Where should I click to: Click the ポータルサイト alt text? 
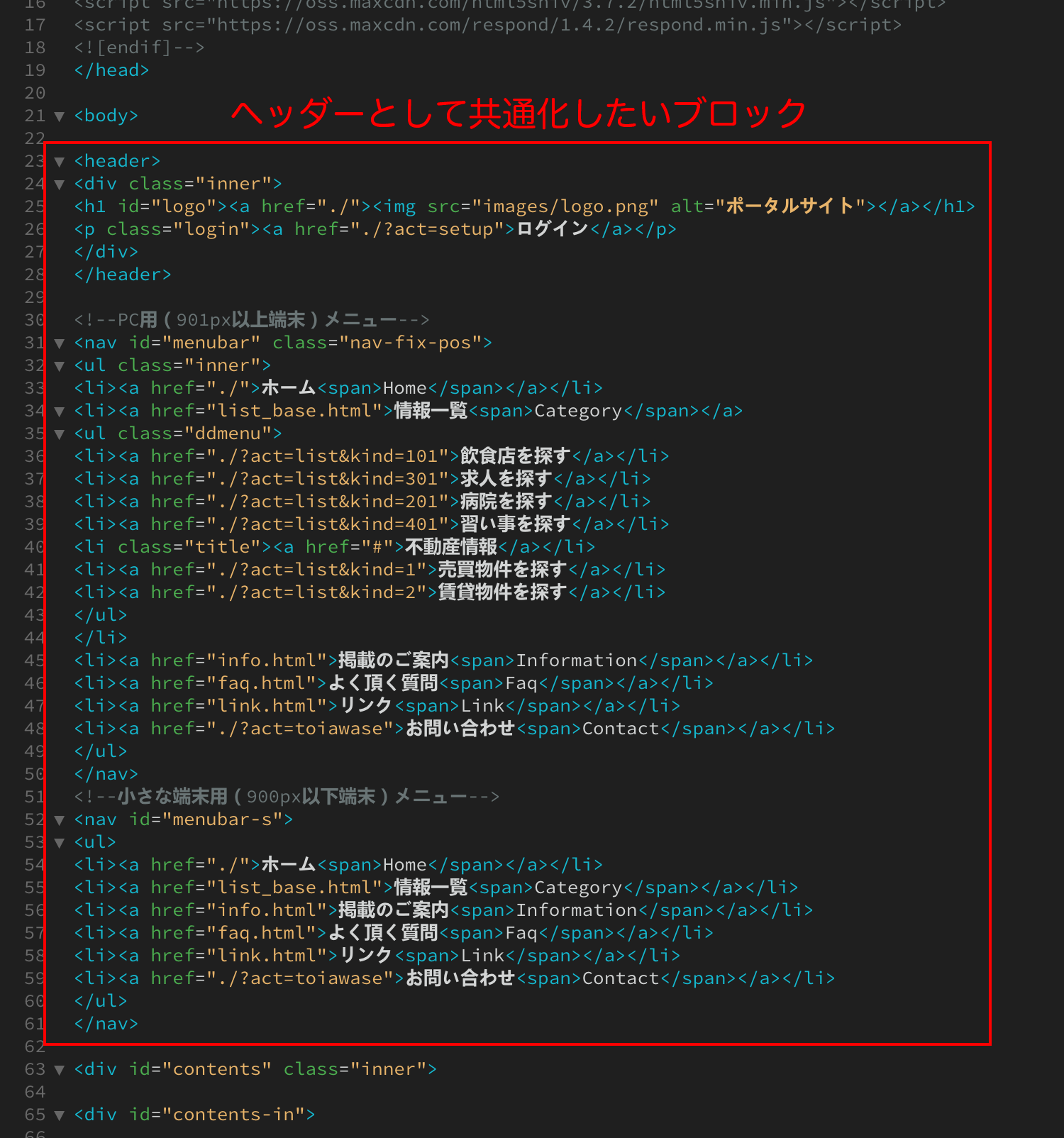coord(789,206)
